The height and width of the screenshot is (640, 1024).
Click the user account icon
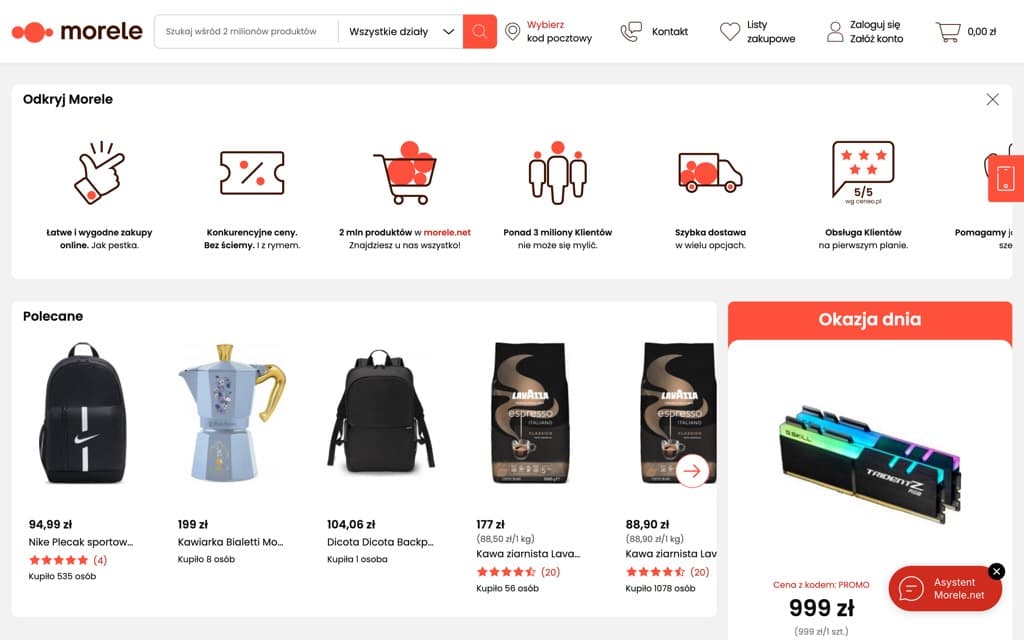pos(835,31)
